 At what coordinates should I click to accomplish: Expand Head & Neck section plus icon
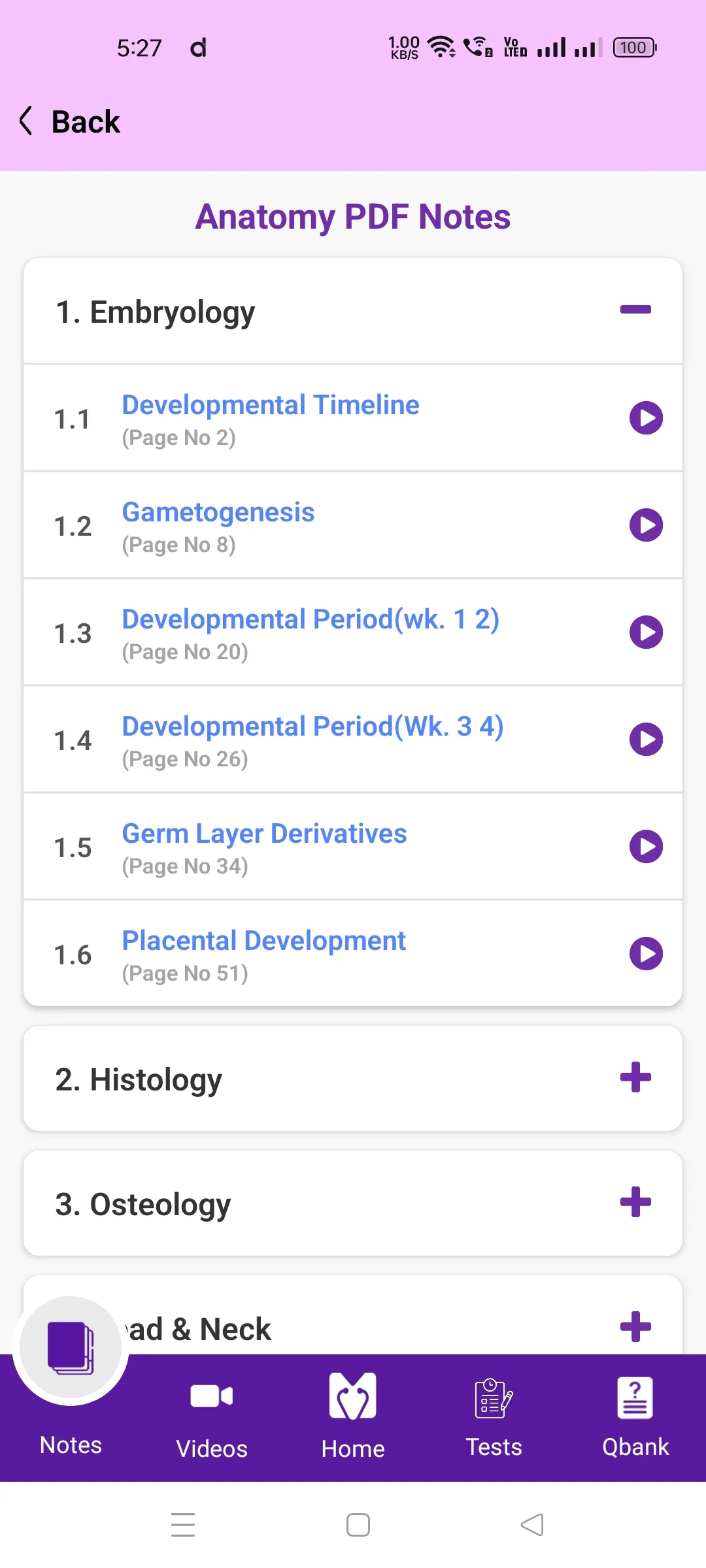(635, 1327)
